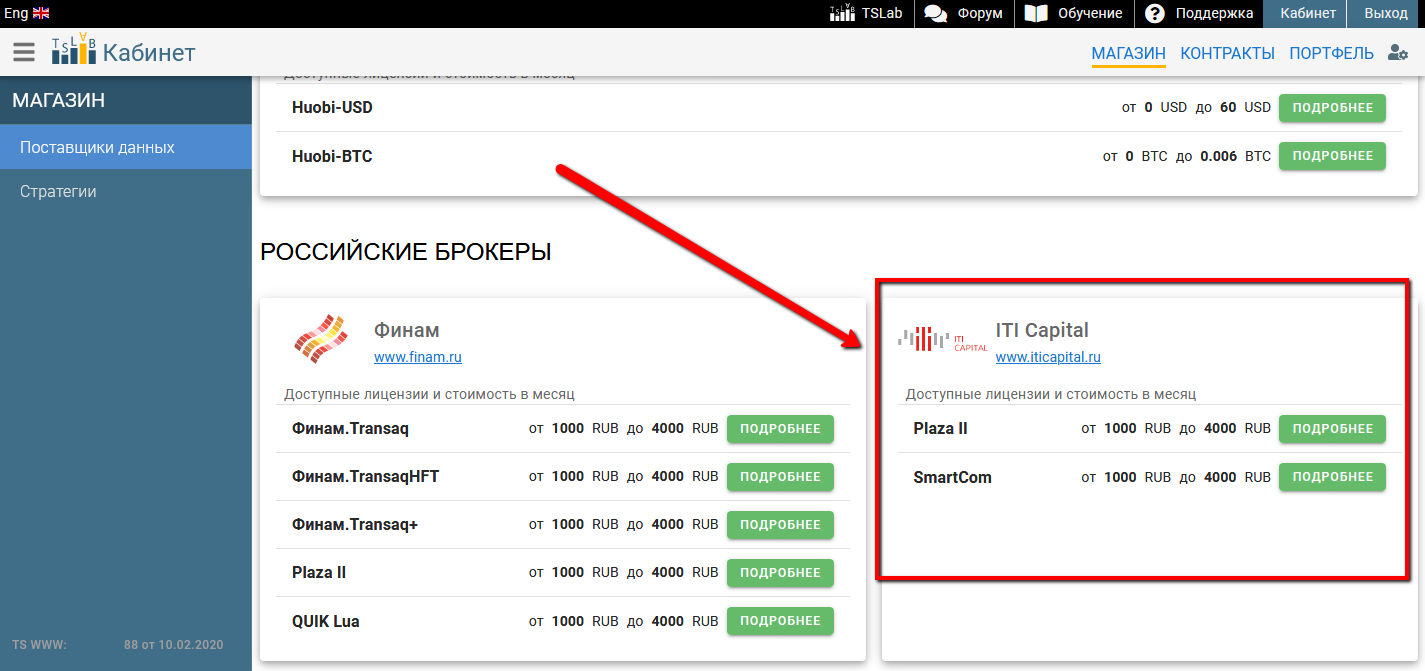Switch language via Eng label

pos(16,13)
